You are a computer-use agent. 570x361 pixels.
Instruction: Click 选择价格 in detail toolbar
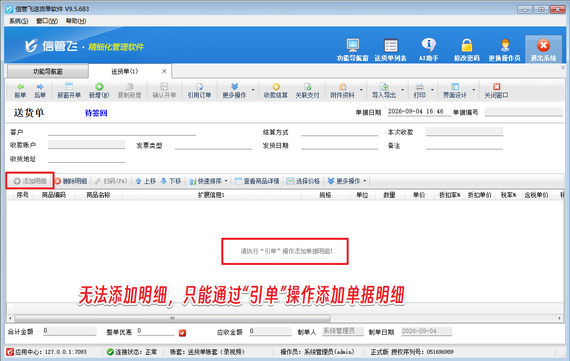tap(303, 181)
